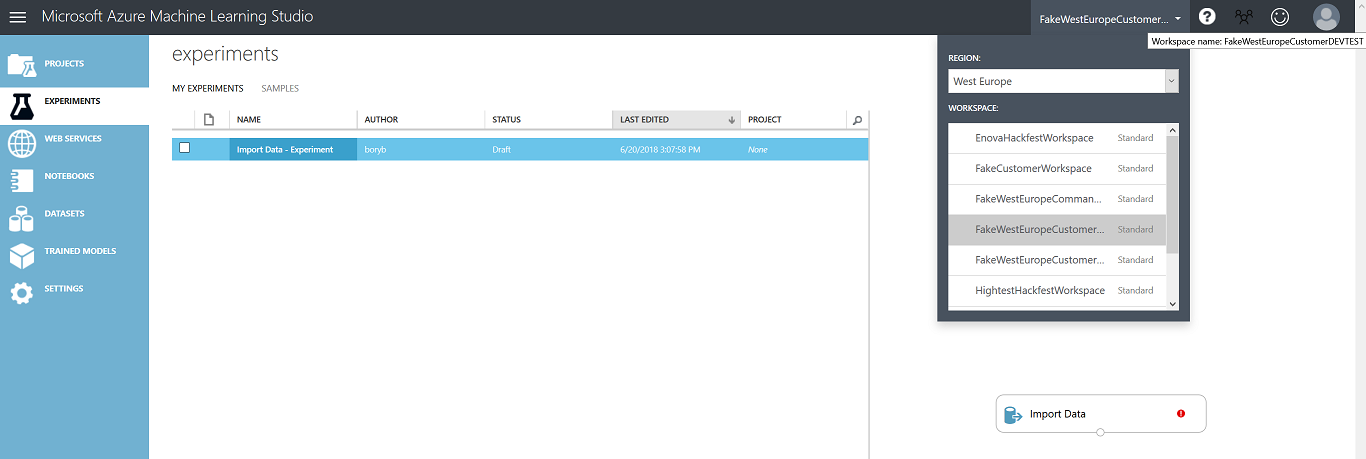Sort by the Status column header

pos(548,120)
